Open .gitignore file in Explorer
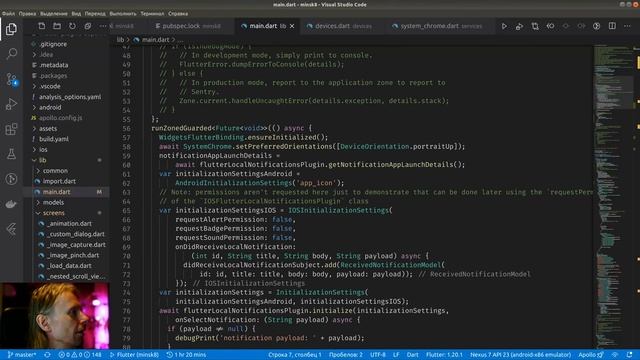 tap(53, 44)
